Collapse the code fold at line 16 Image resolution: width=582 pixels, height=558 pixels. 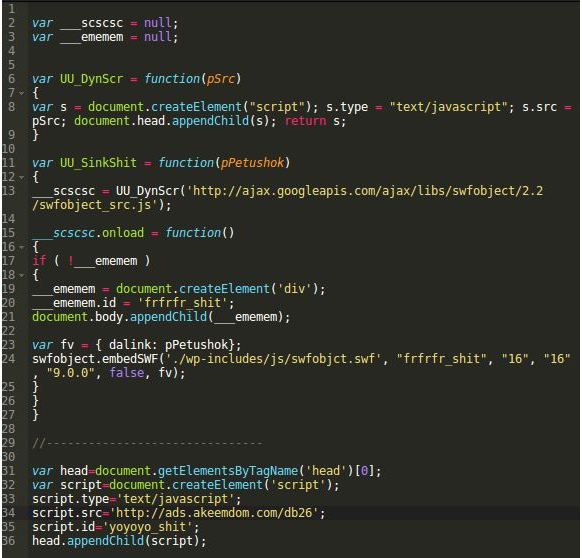(22, 247)
